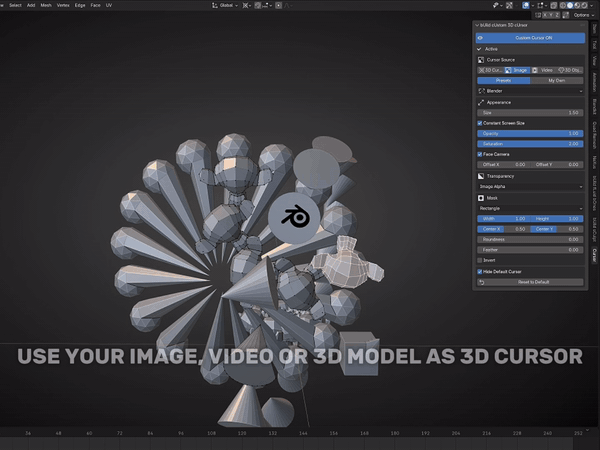
Task: Toggle the viewport overlays icon
Action: pos(526,5)
